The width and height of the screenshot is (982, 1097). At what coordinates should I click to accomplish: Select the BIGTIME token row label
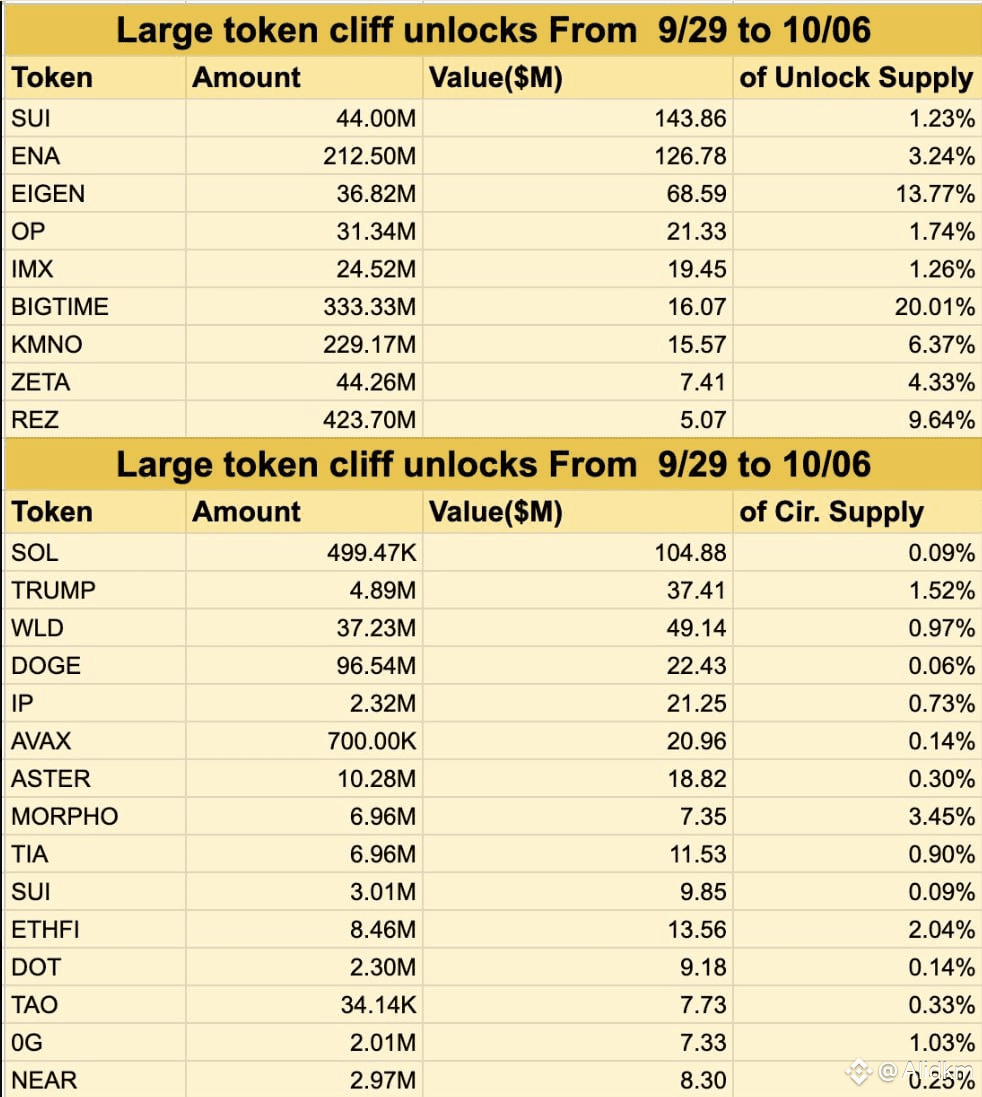95,307
